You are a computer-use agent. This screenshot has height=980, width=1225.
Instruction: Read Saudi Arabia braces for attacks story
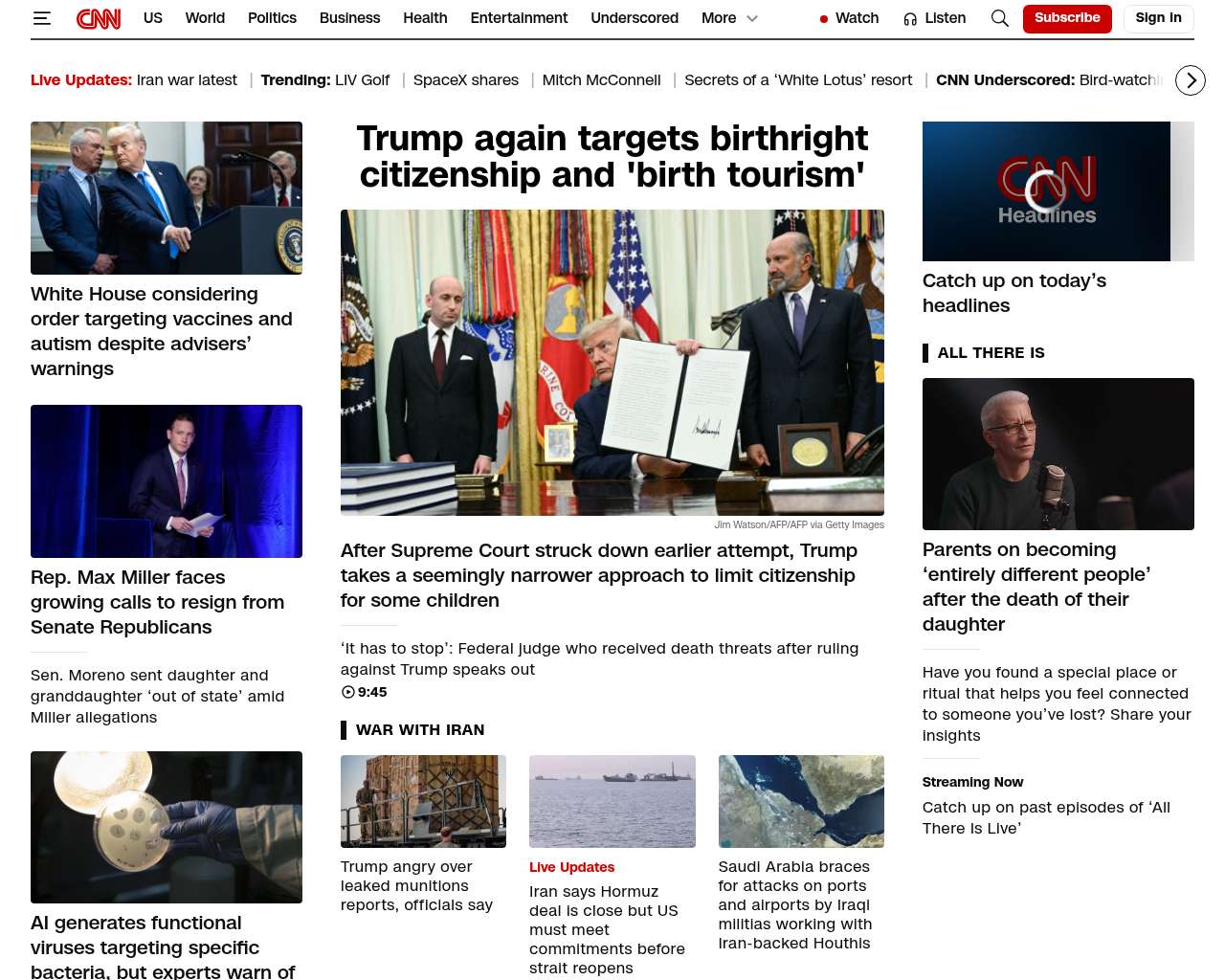(795, 904)
